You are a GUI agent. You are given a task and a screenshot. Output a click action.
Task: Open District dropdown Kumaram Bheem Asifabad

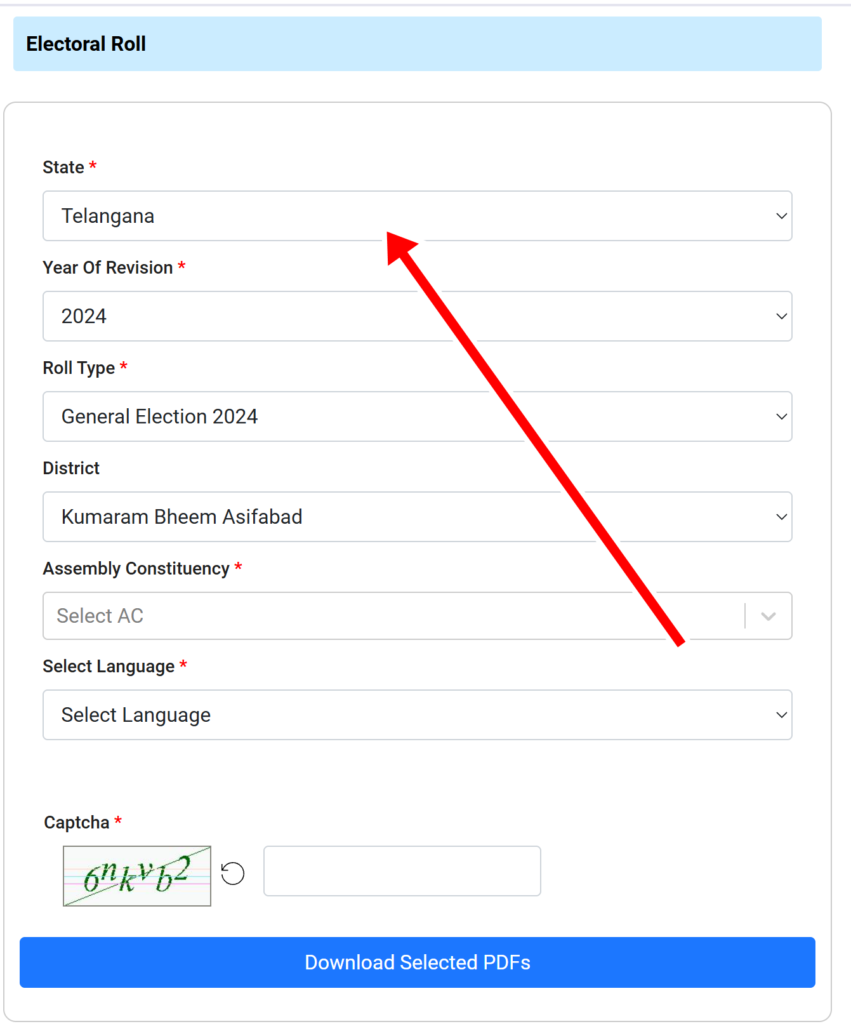pos(417,517)
